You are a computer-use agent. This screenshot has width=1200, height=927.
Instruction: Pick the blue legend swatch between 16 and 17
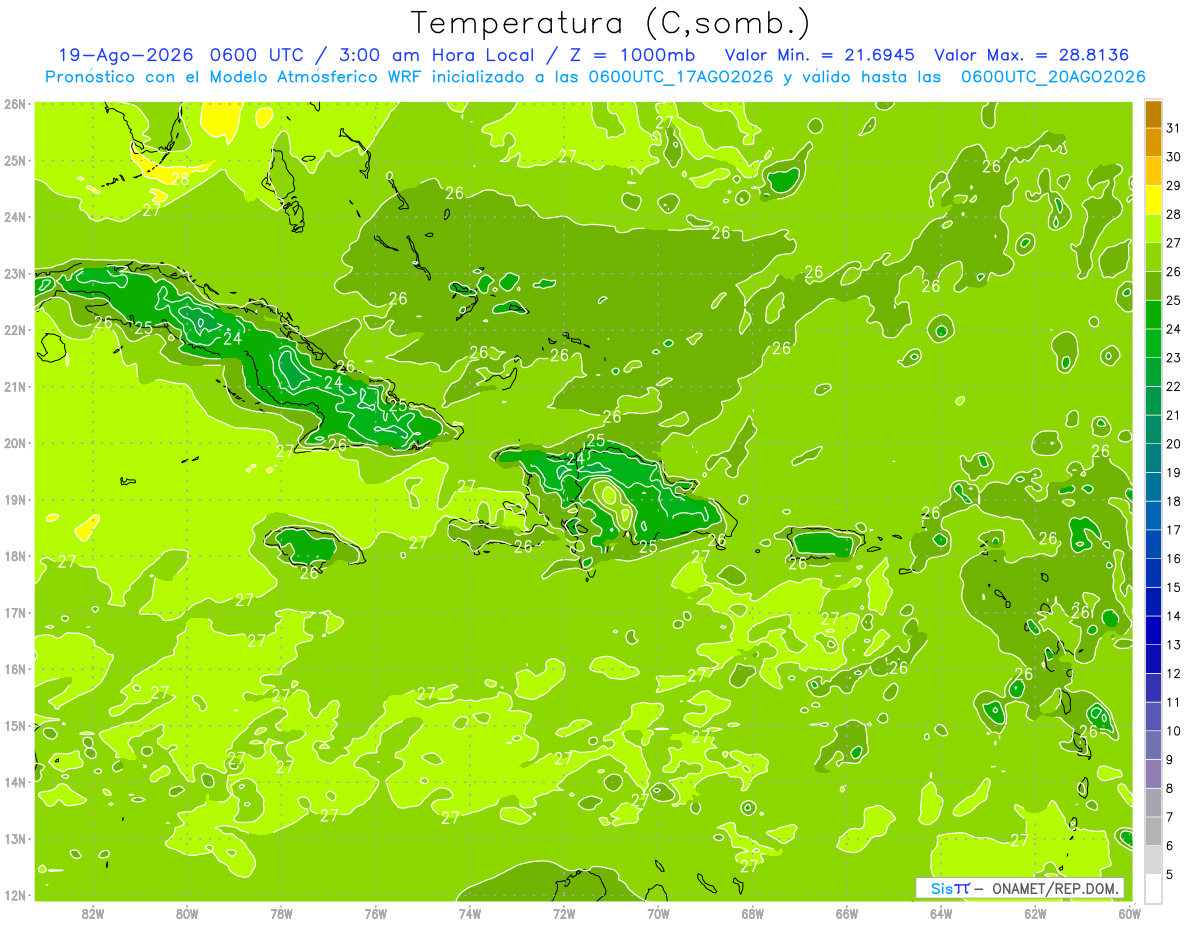1153,544
